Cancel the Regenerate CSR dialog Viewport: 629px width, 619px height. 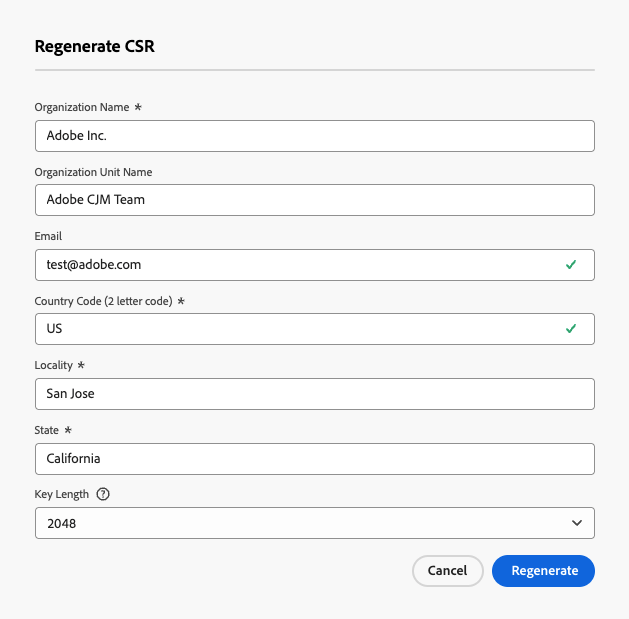tap(447, 571)
